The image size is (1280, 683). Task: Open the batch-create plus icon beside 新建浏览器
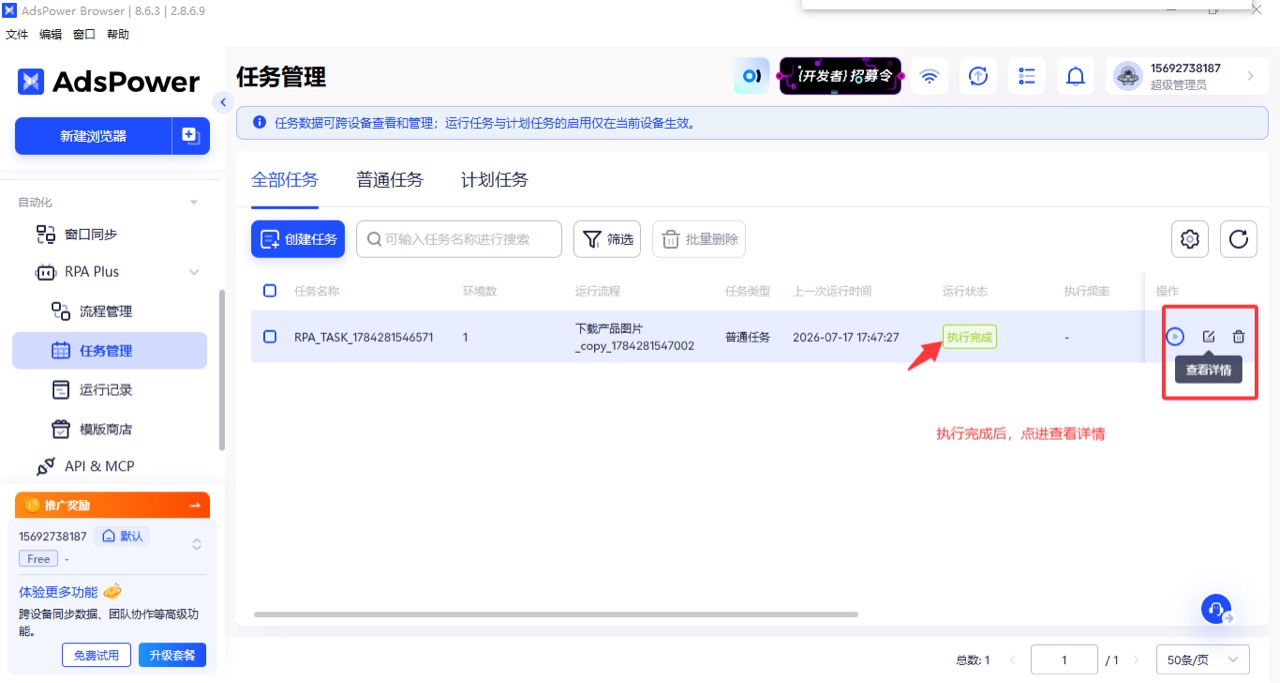191,136
